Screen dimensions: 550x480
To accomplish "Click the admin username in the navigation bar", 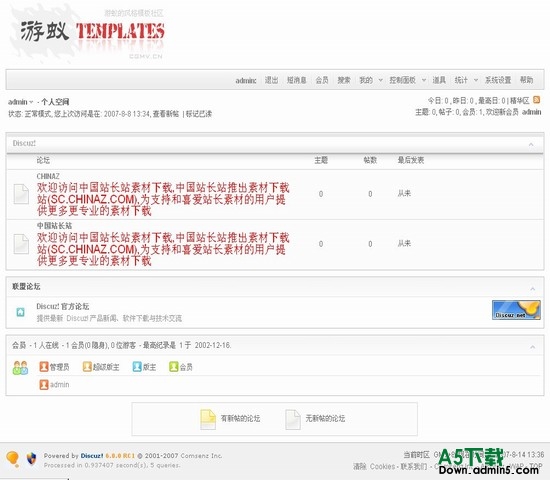I will [246, 81].
